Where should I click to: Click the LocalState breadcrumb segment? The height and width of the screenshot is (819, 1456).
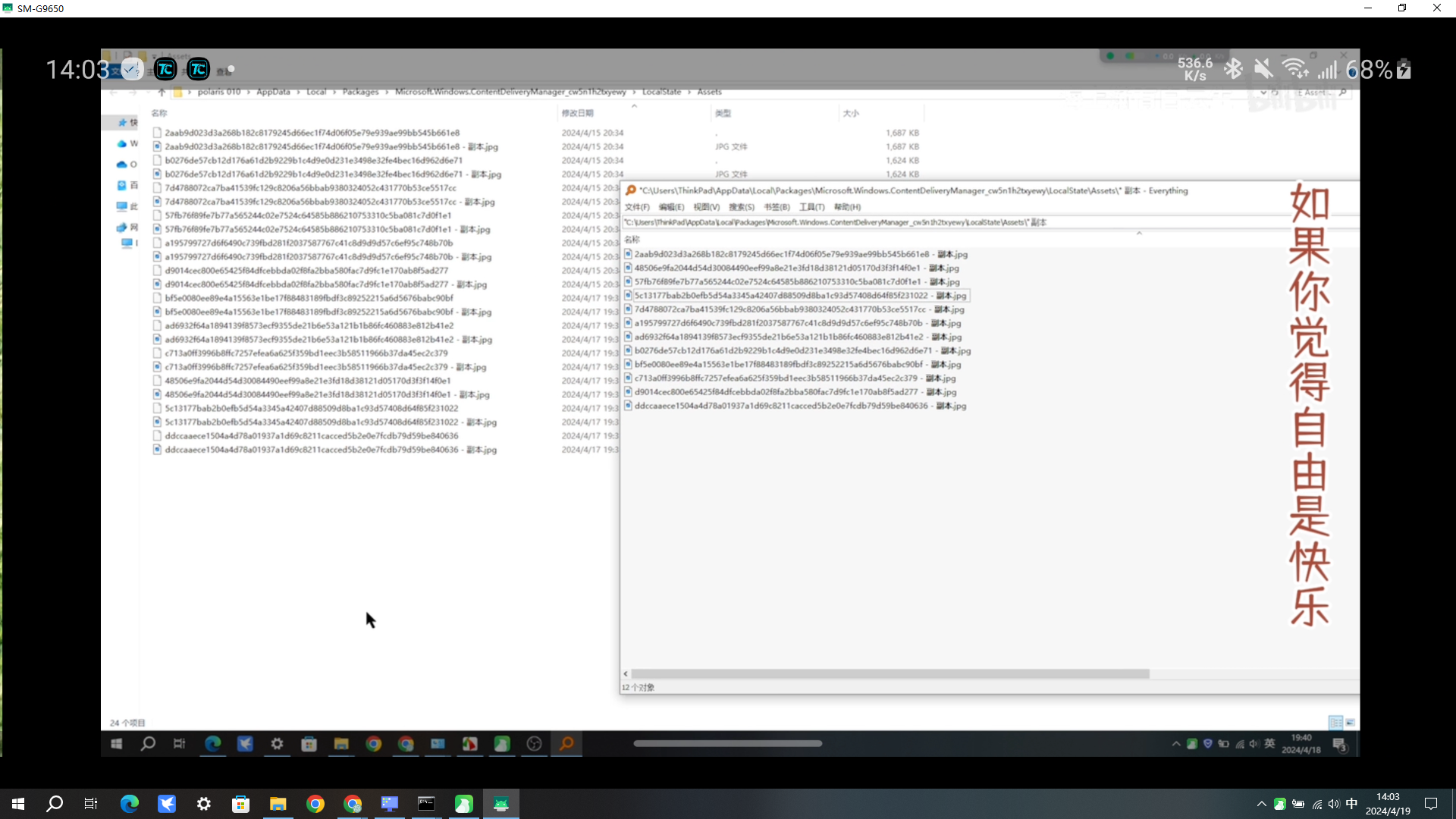(x=661, y=92)
